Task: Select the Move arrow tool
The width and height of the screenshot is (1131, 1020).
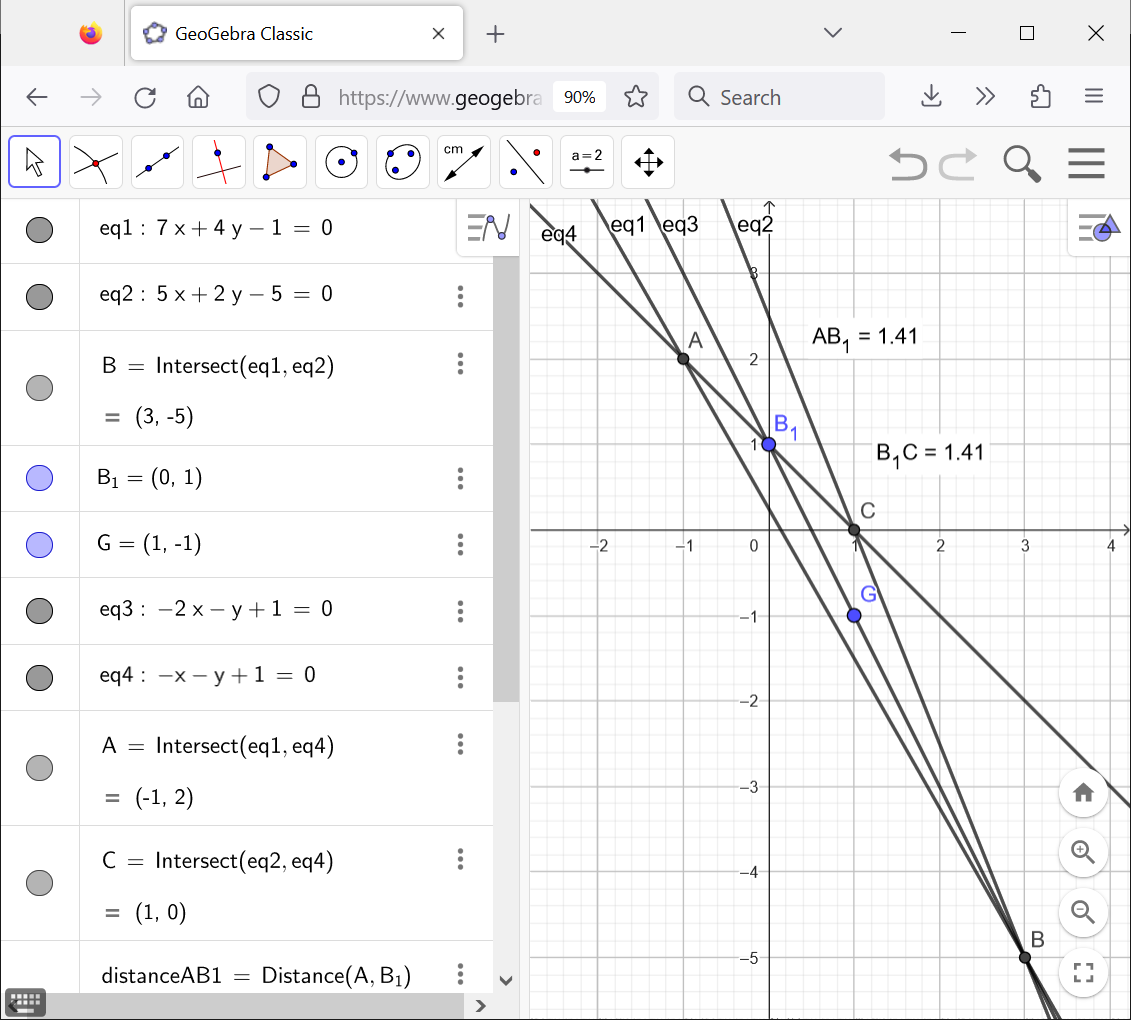Action: pos(34,162)
